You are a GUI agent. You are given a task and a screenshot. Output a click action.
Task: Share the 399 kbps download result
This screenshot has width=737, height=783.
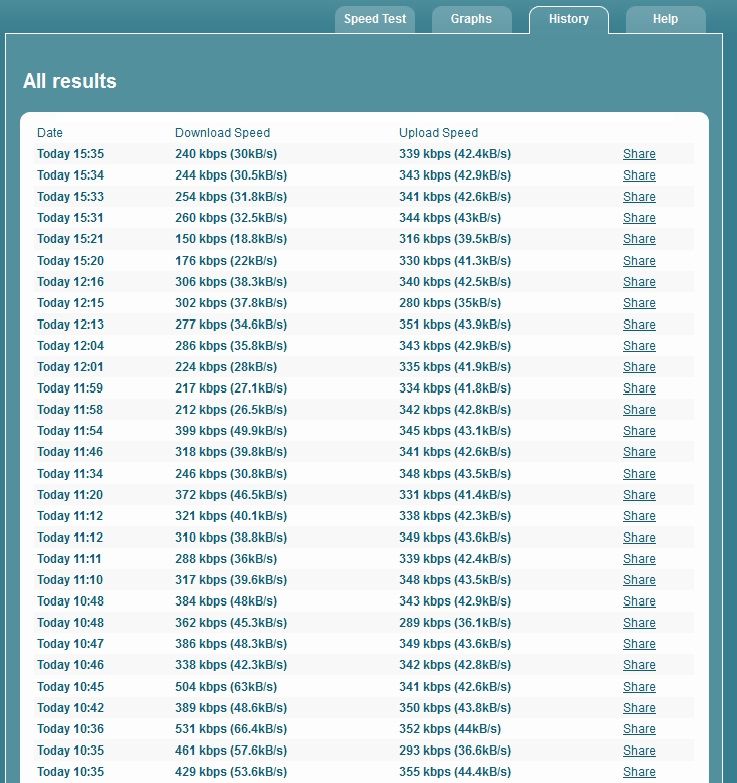639,430
